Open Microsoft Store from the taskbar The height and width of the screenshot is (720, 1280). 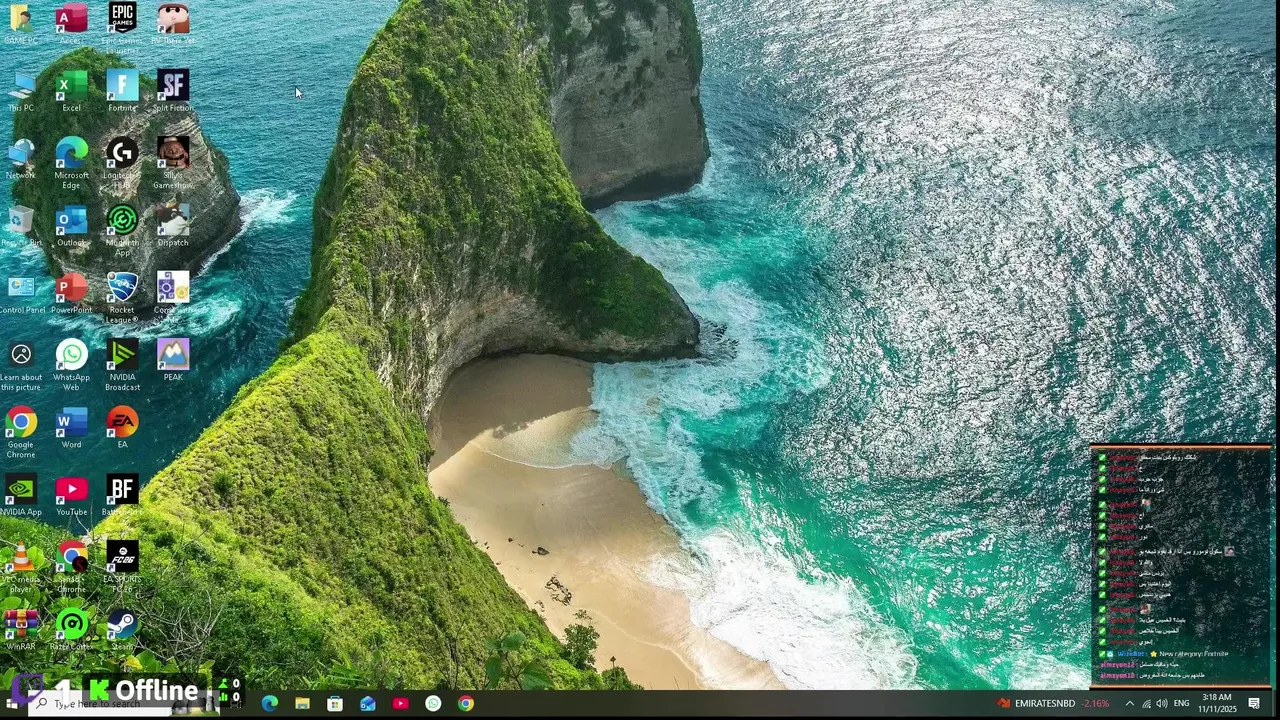[335, 704]
